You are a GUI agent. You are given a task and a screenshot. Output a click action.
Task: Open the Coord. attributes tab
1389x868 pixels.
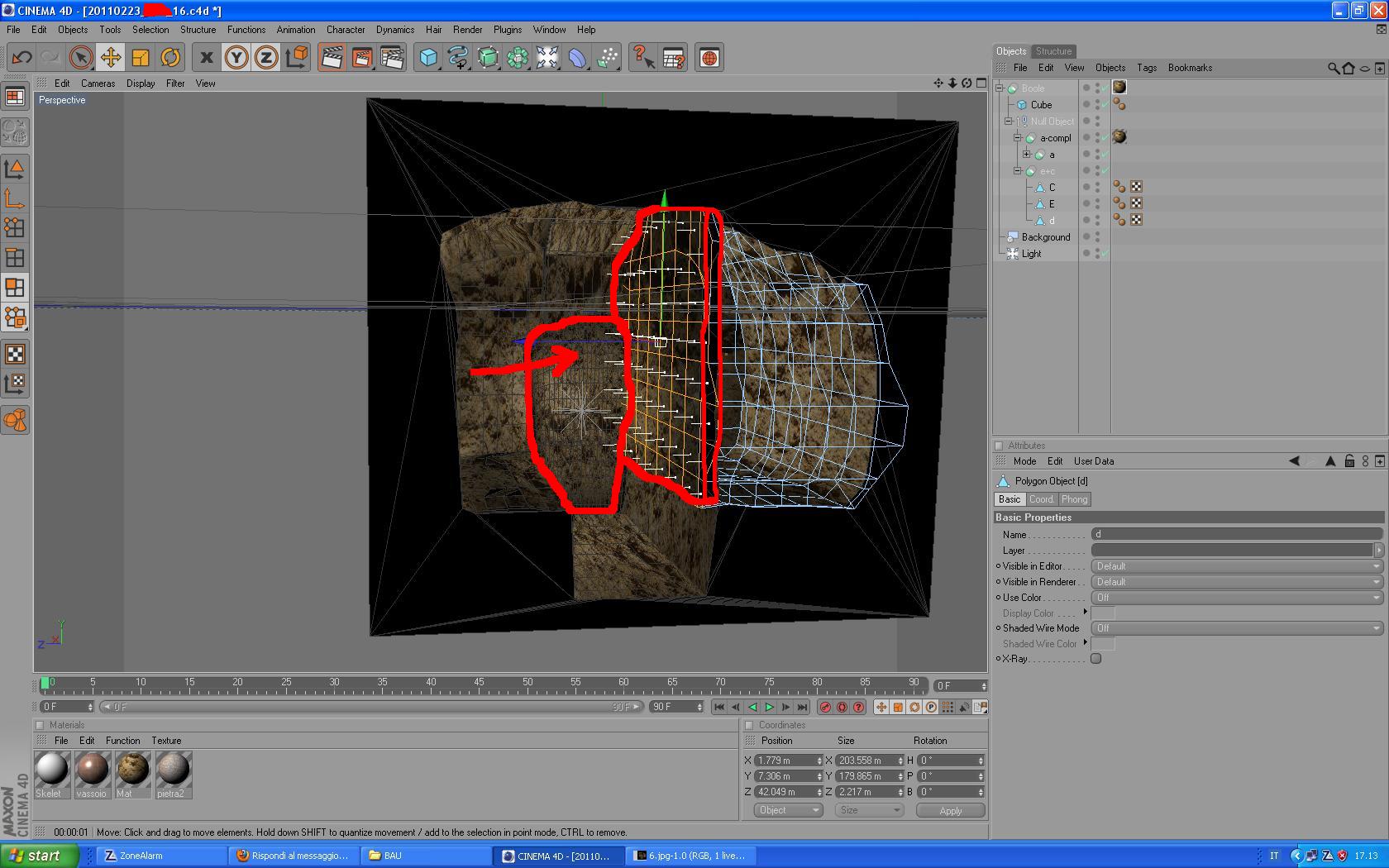(1041, 499)
